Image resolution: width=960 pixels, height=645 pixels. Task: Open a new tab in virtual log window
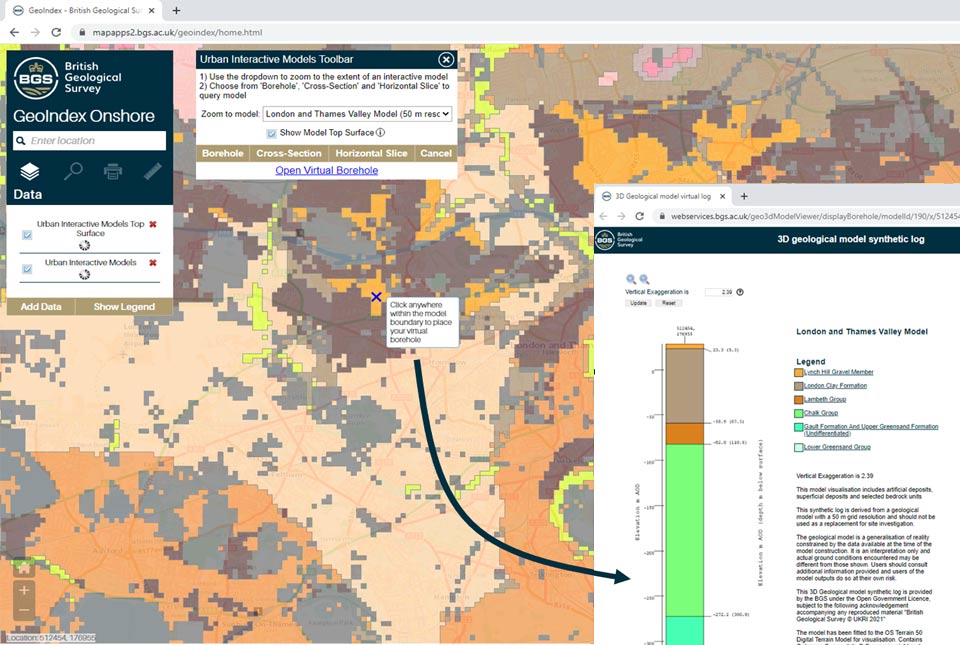click(x=744, y=196)
